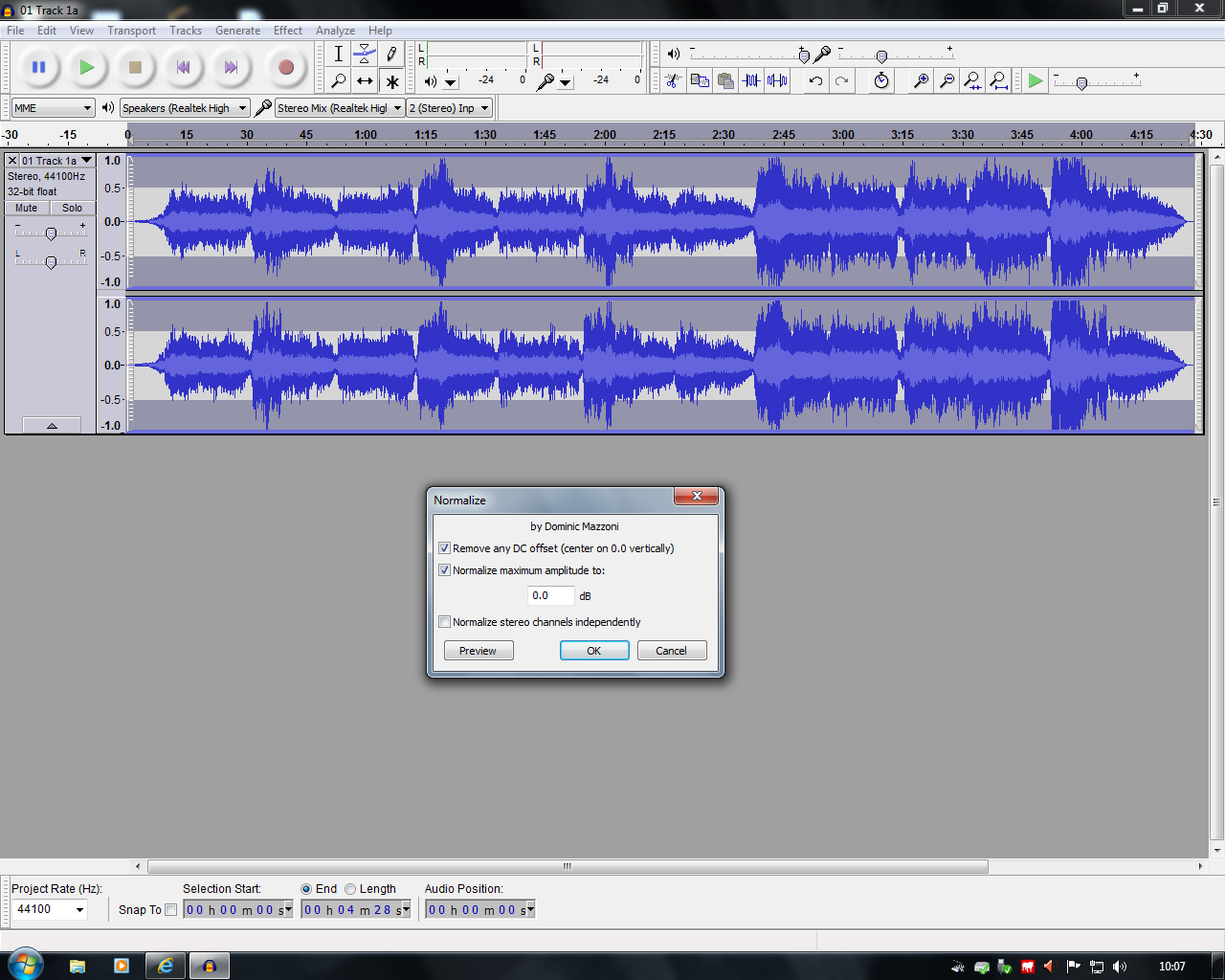This screenshot has width=1225, height=980.
Task: Click the Skip to End button
Action: coord(231,67)
